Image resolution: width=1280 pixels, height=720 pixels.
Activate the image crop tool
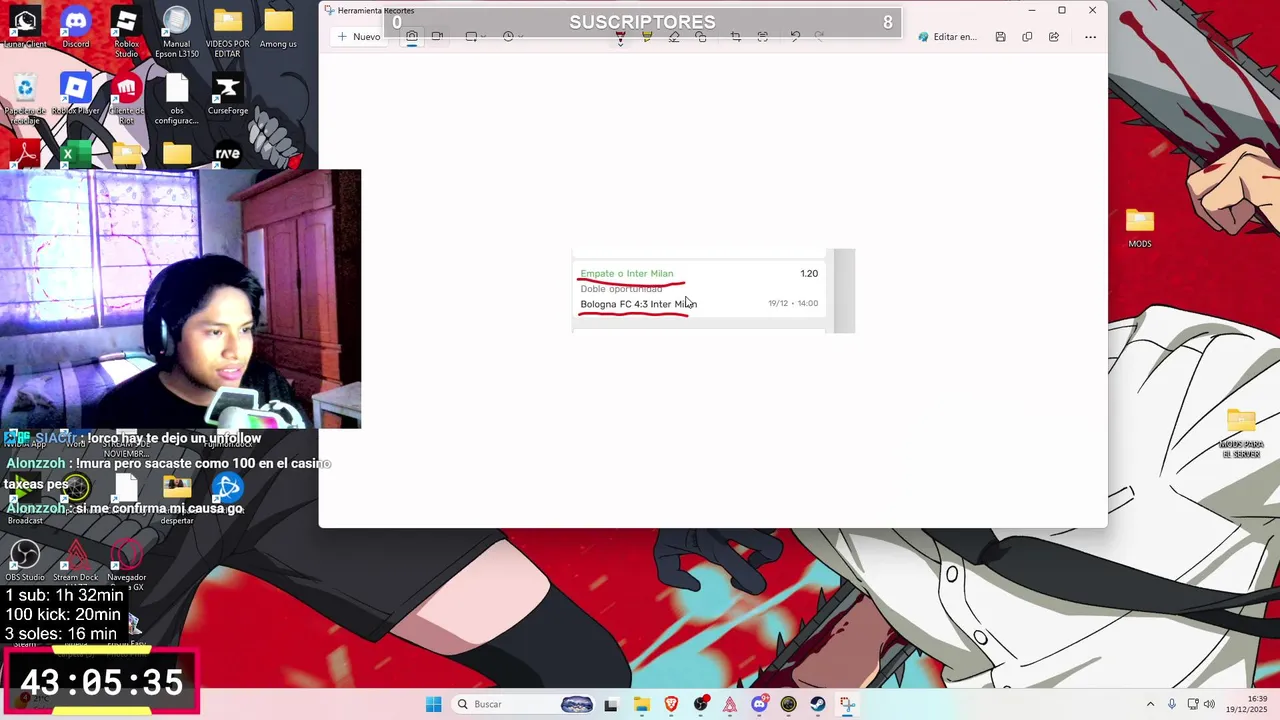click(x=736, y=37)
